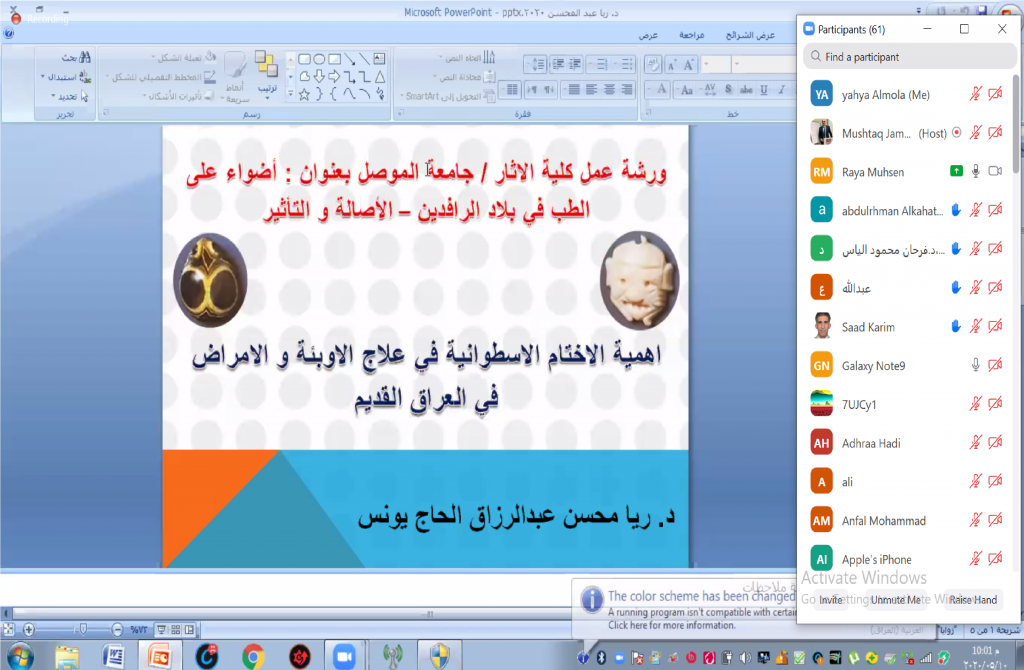Expand the Replace (استبدال) dropdown arrow
Image resolution: width=1024 pixels, height=670 pixels.
(x=43, y=77)
